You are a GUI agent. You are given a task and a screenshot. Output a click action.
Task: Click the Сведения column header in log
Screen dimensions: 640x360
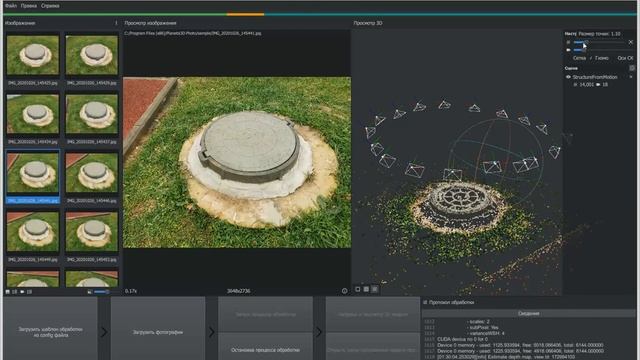point(529,313)
